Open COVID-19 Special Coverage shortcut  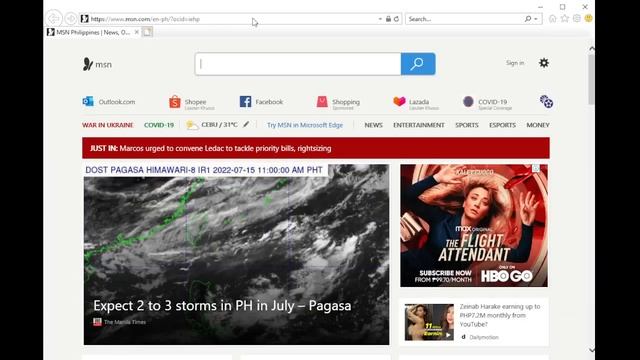pos(487,102)
